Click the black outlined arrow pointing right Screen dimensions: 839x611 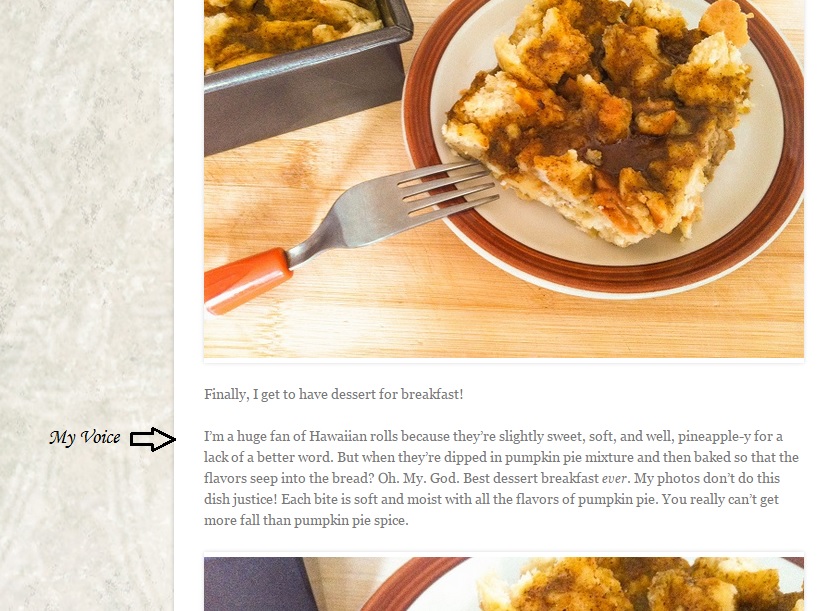click(153, 439)
